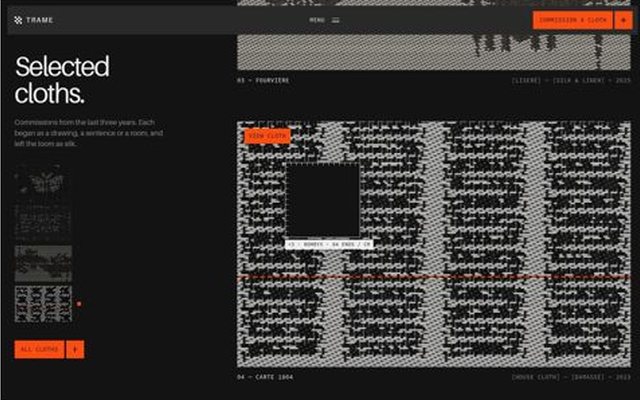Select the fourth thumbnail with active dot
Screen dimensions: 640x400
tap(43, 304)
